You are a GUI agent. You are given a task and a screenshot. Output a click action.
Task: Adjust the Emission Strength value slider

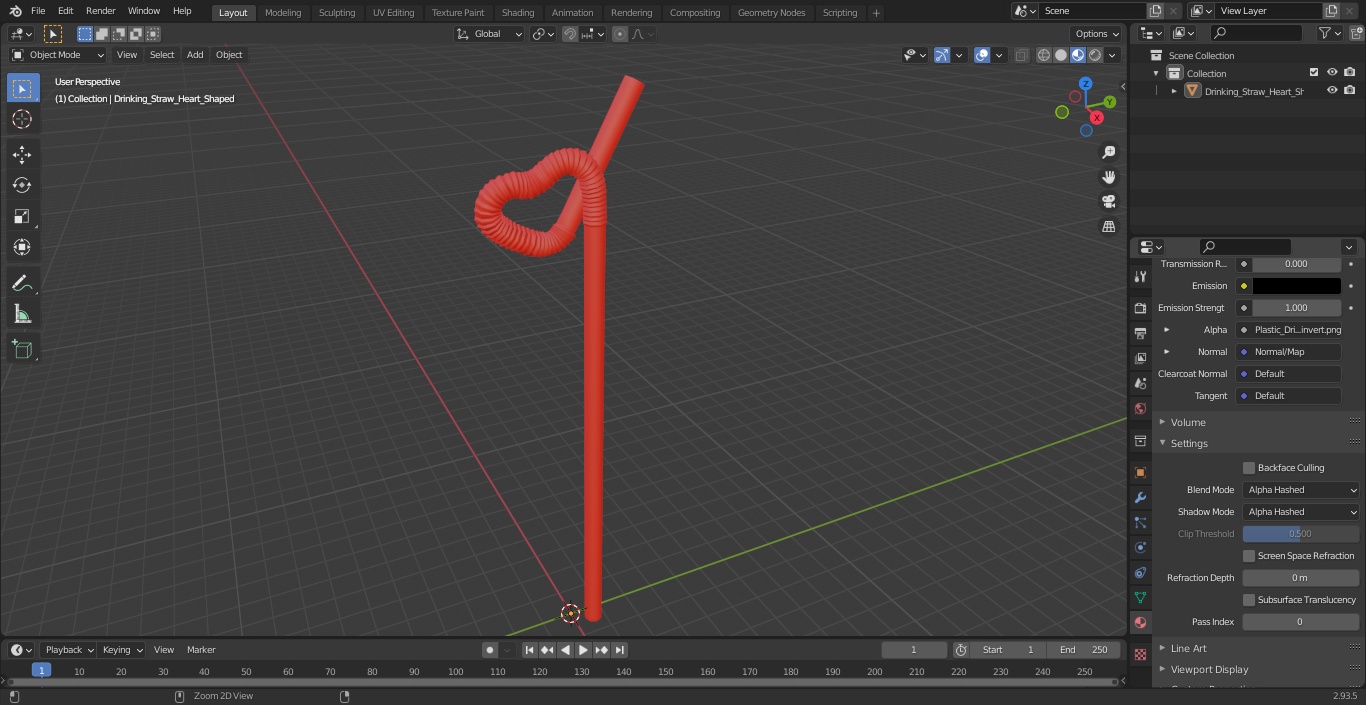click(x=1297, y=308)
